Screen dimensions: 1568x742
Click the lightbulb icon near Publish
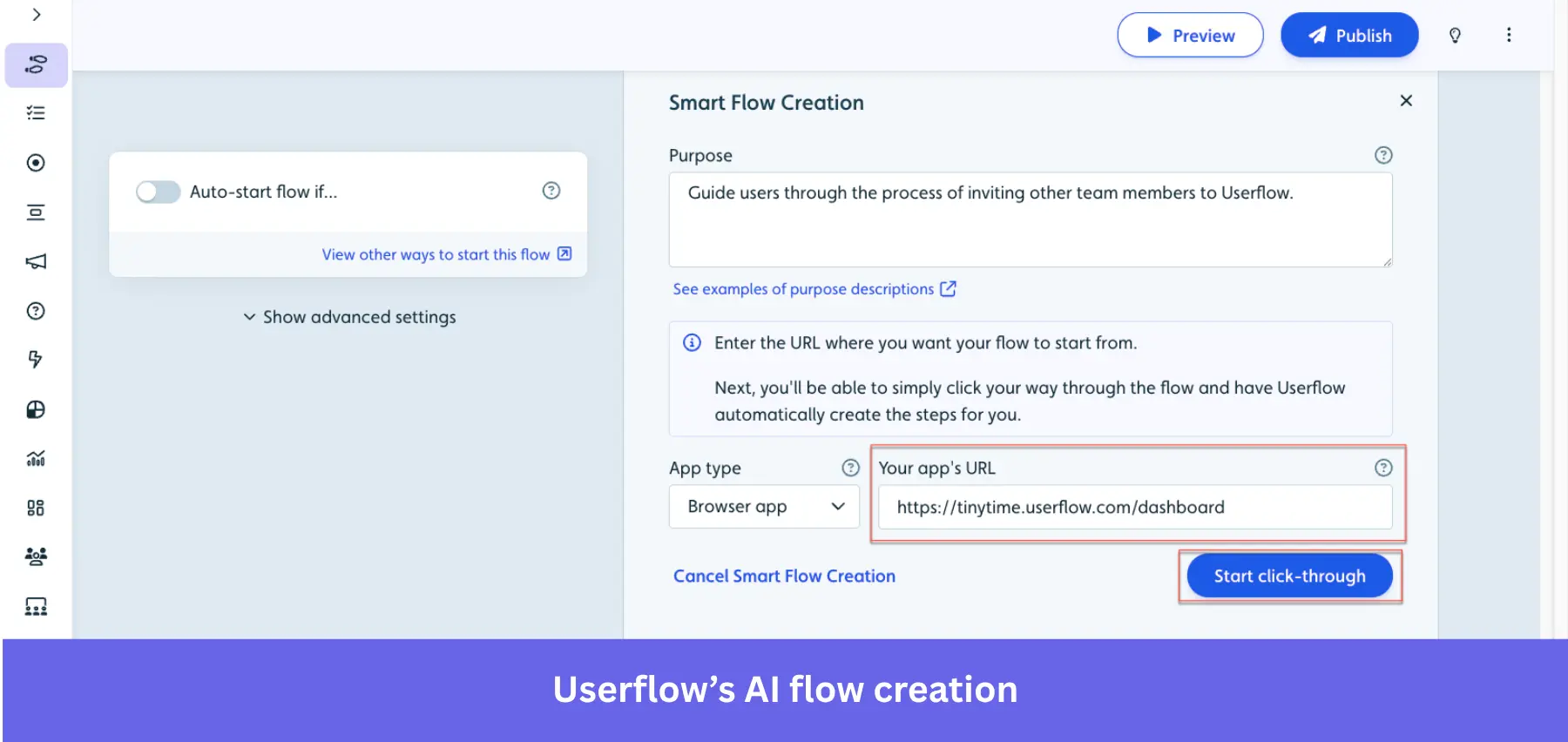(1455, 35)
